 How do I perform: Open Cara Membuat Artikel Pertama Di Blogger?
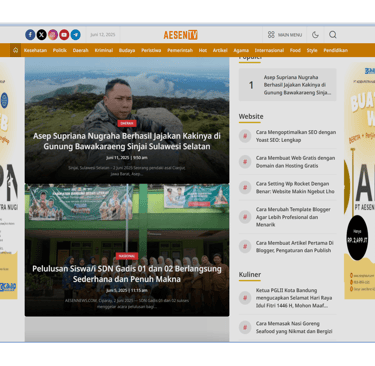(295, 246)
